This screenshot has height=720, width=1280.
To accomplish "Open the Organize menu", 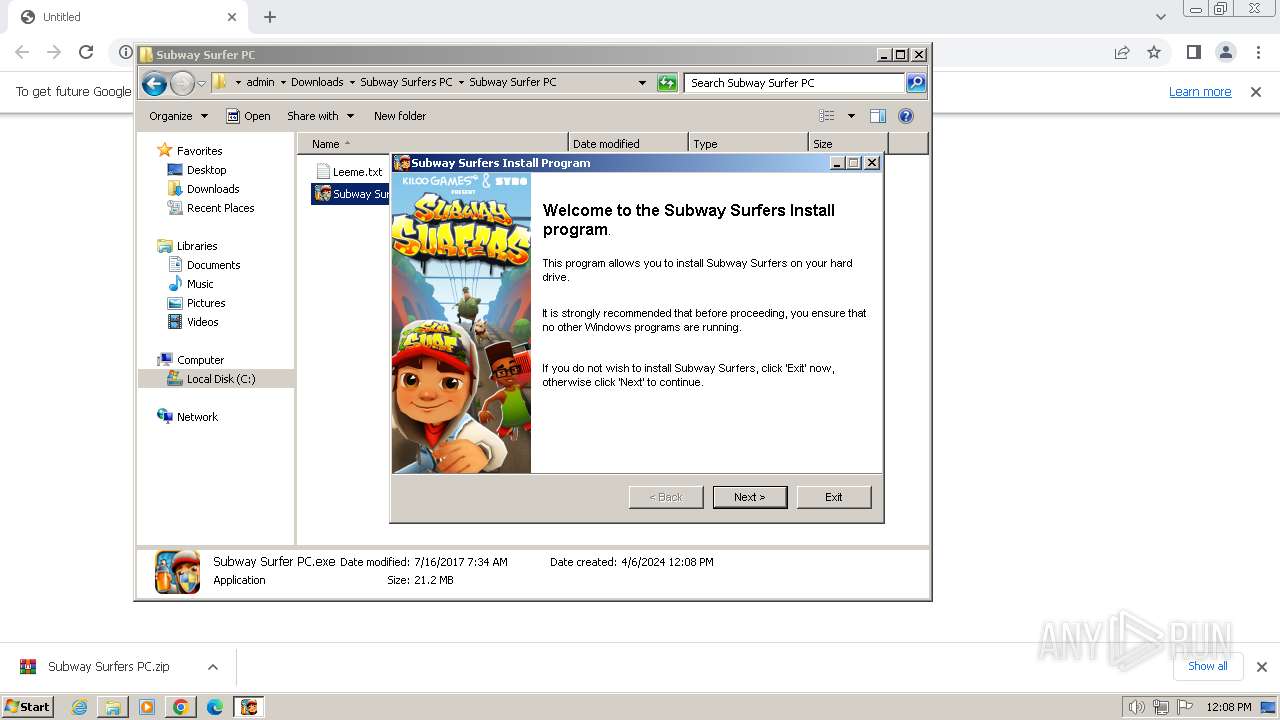I will pos(178,116).
